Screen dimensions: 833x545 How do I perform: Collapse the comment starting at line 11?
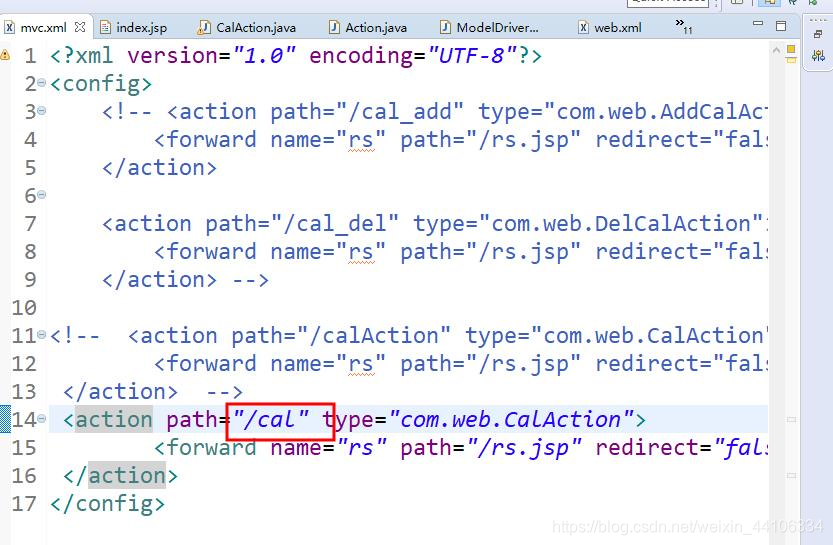(x=41, y=335)
